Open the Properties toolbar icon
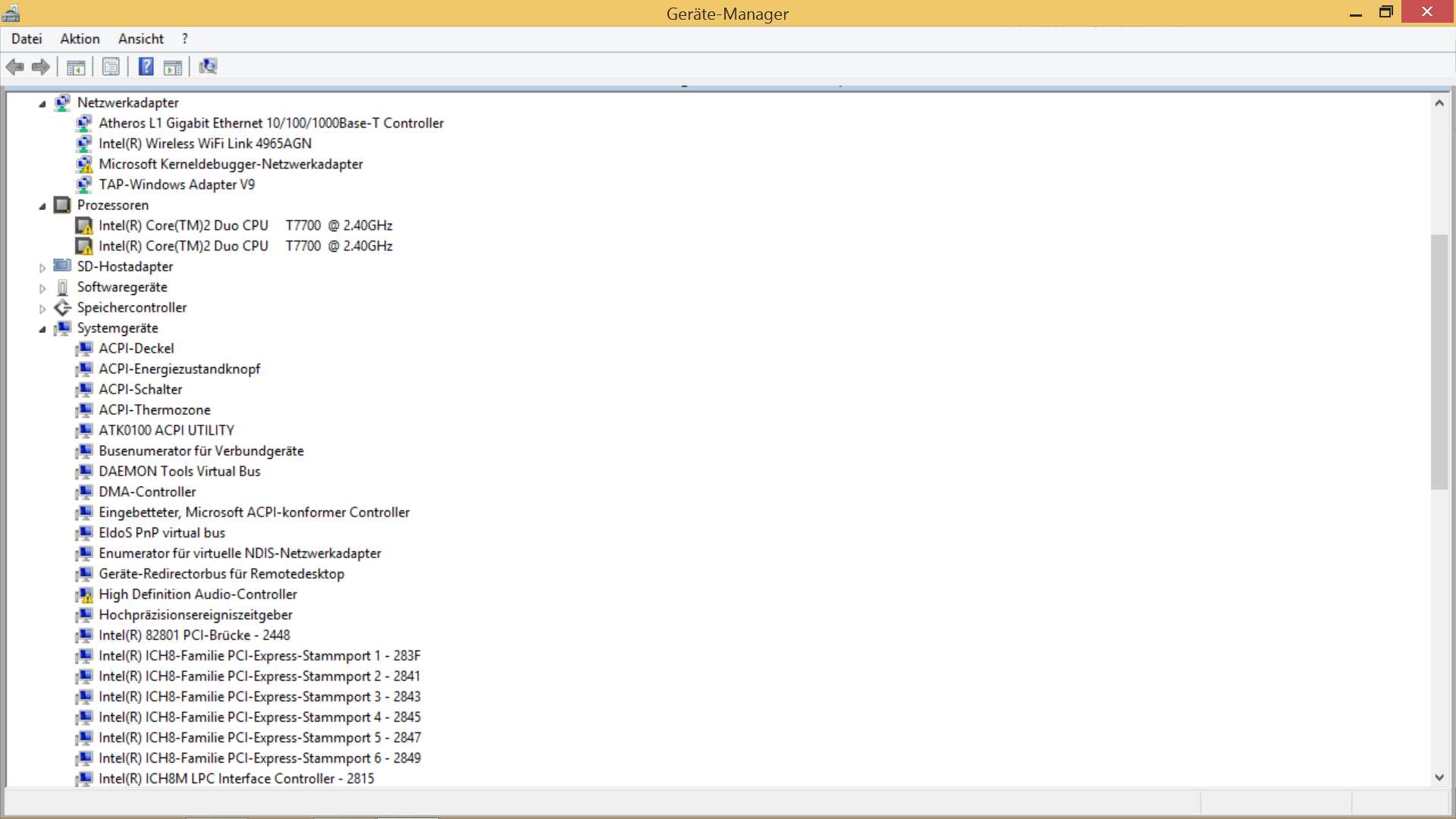1456x819 pixels. [x=111, y=67]
